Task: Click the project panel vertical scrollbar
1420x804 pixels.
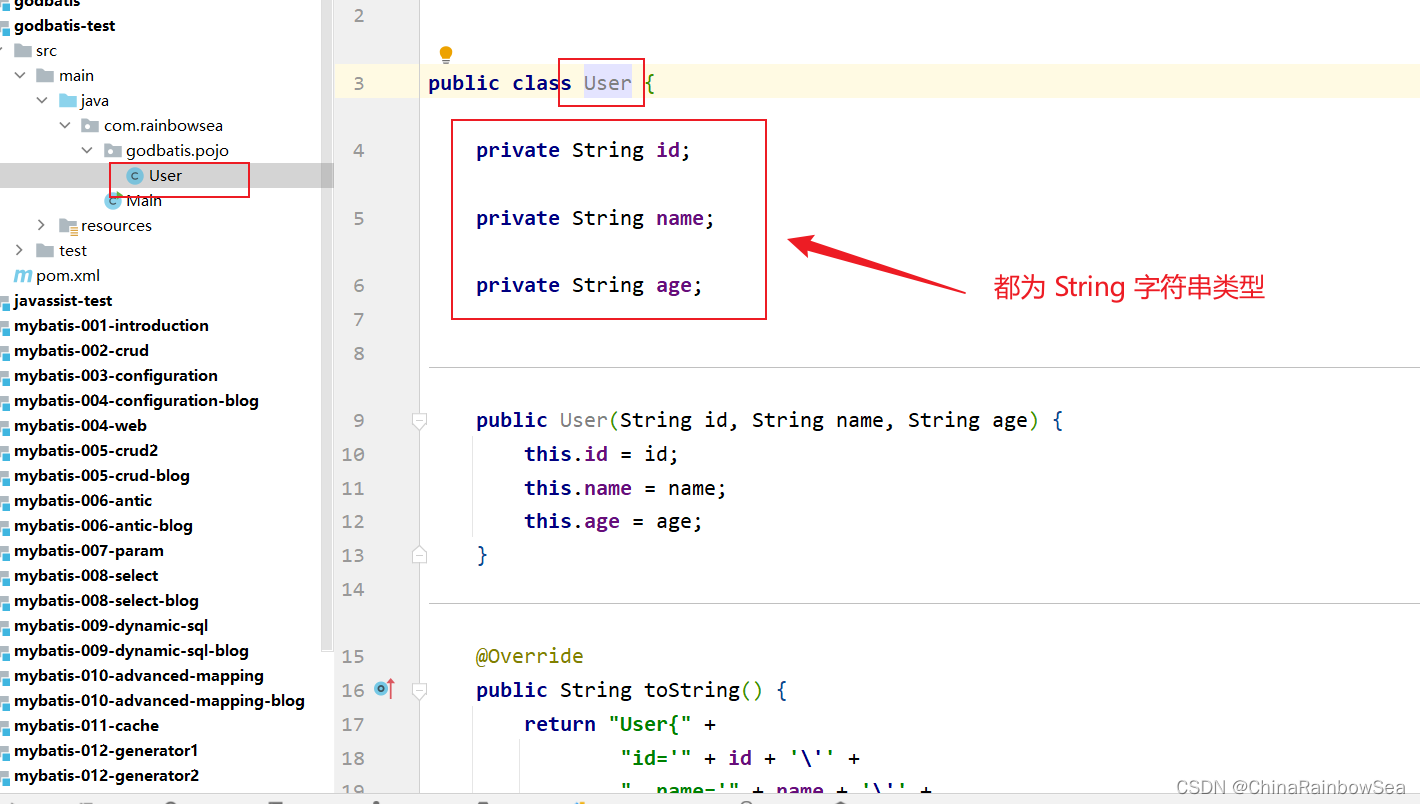Action: 326,325
